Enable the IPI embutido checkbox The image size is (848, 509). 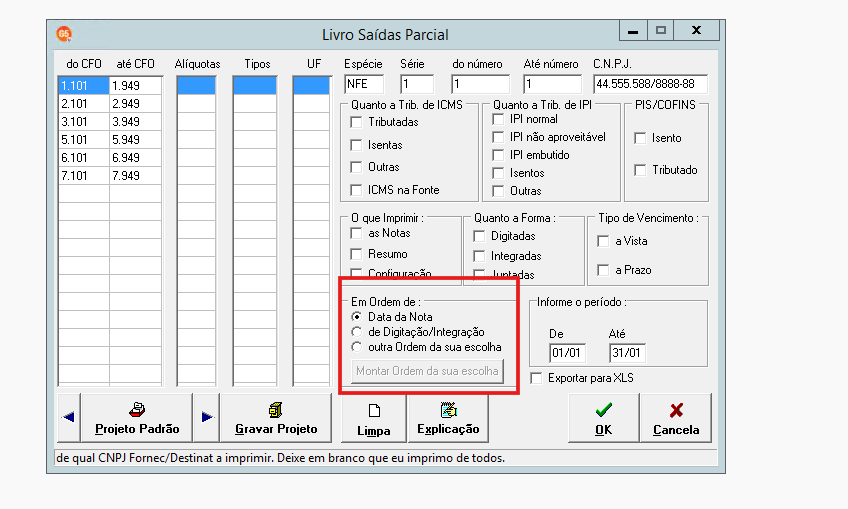498,155
